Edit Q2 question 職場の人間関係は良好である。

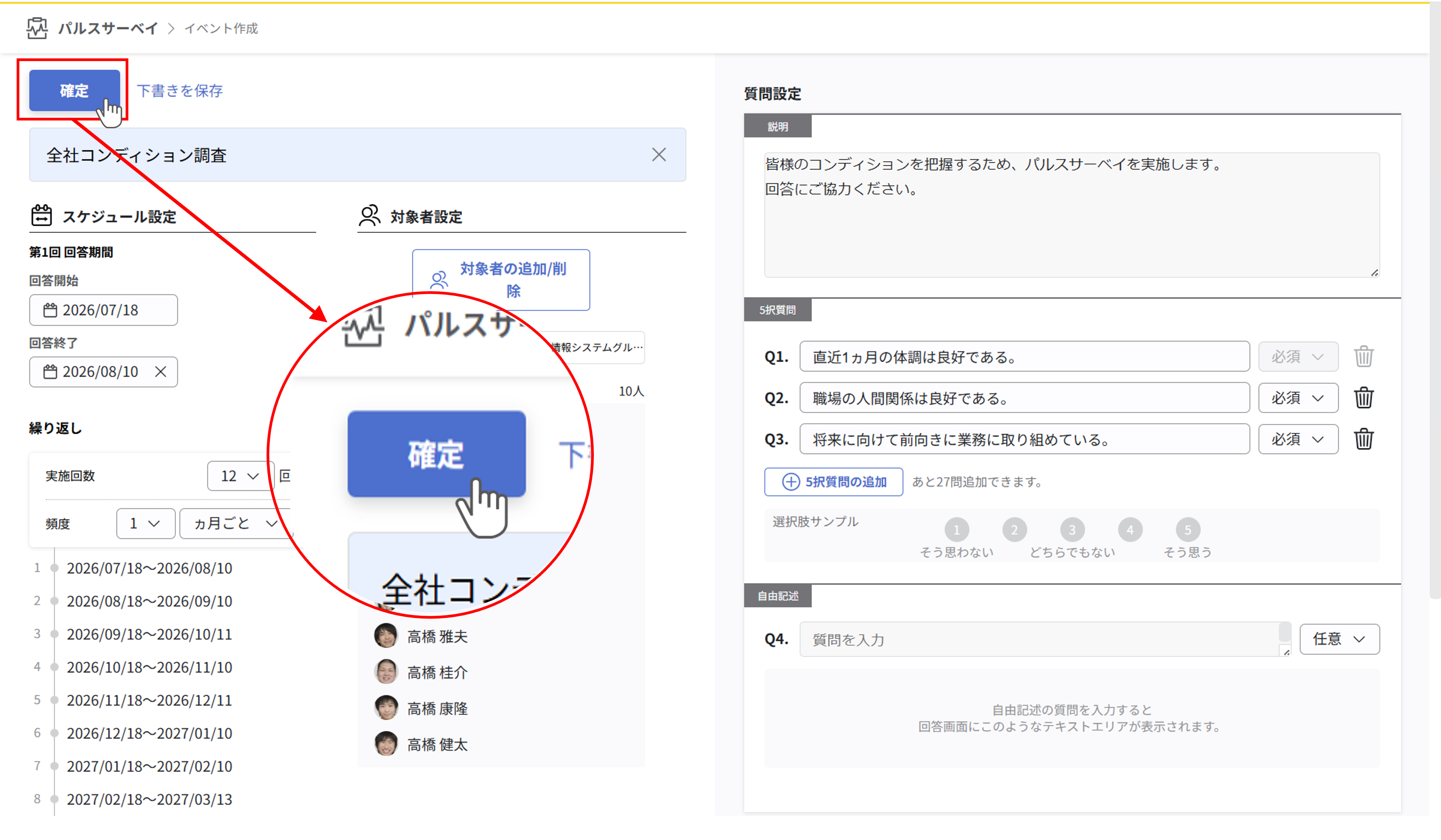[x=1024, y=398]
